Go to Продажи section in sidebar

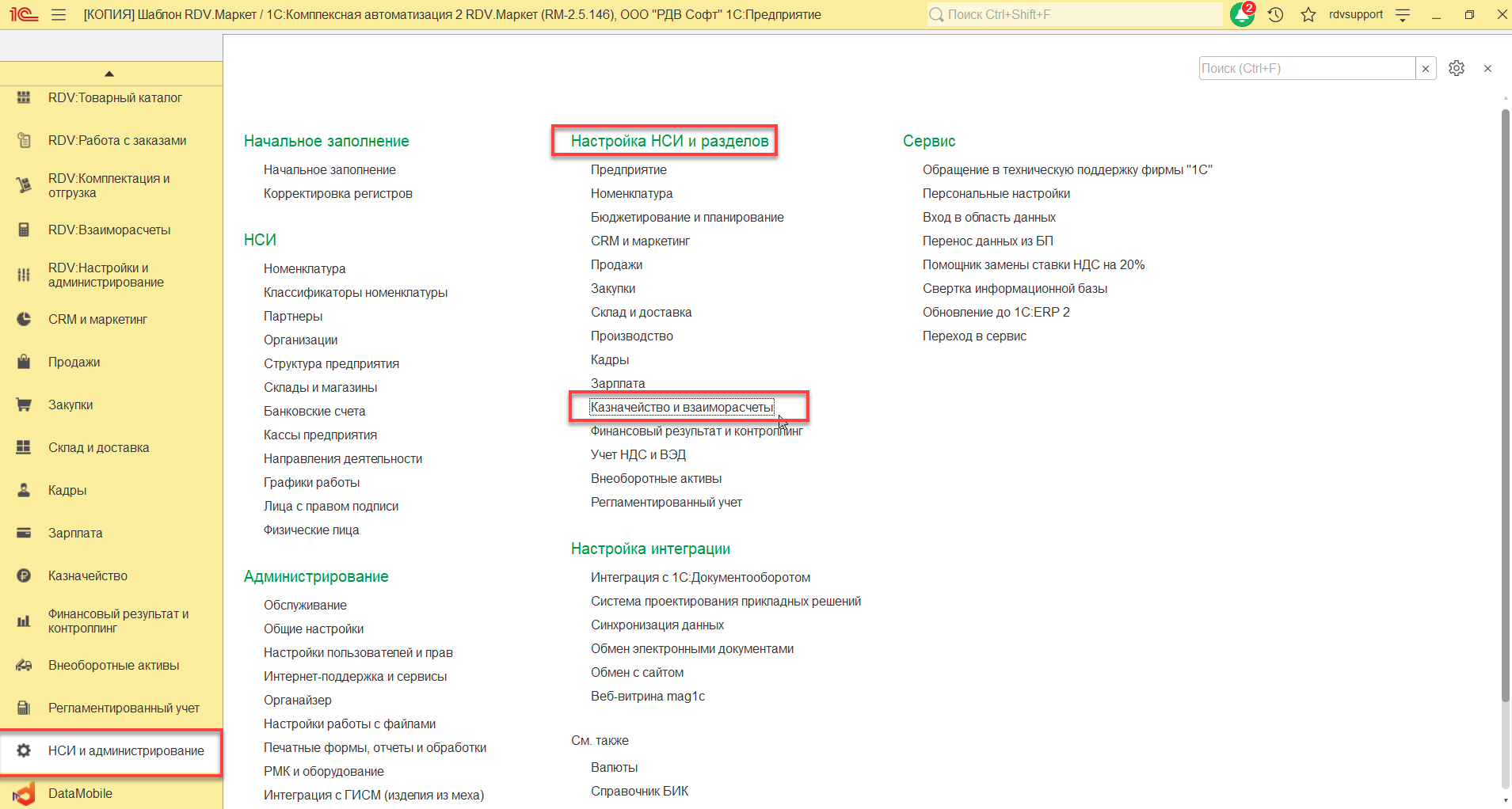pyautogui.click(x=74, y=362)
